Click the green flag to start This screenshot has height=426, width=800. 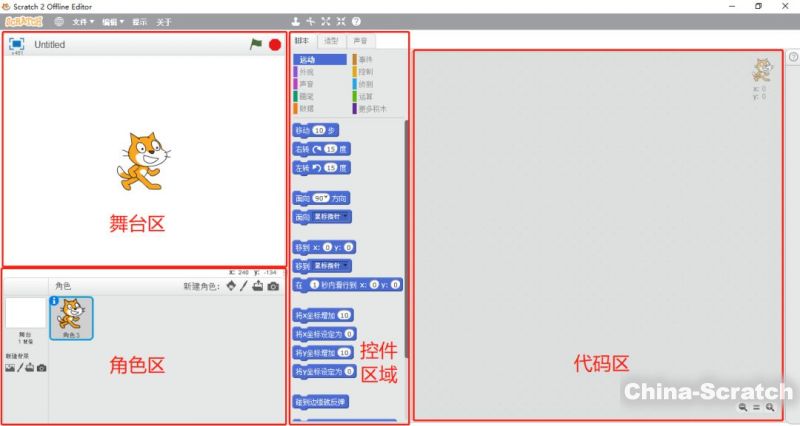(256, 45)
